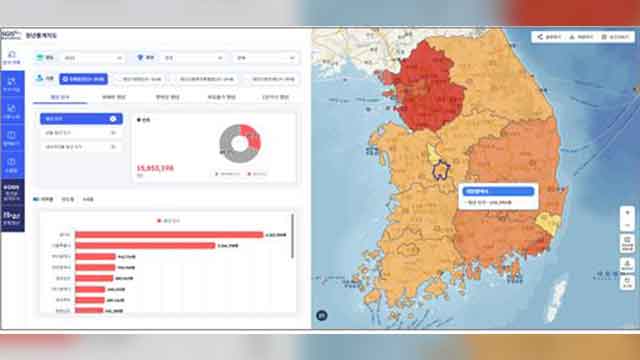Expand the rightmost filter dropdown
640x360 pixels.
(265, 58)
